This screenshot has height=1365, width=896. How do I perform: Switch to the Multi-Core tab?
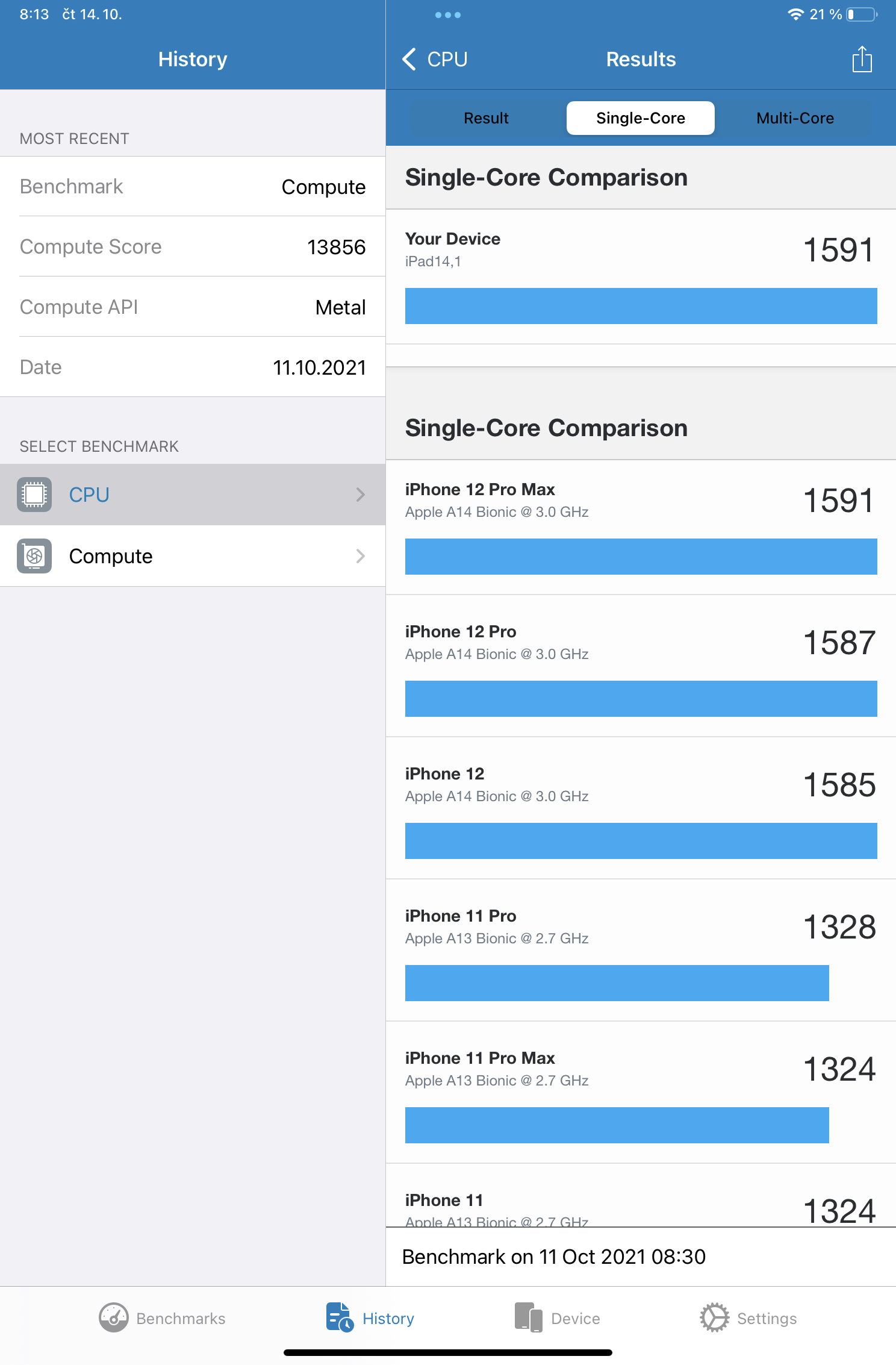pyautogui.click(x=794, y=117)
